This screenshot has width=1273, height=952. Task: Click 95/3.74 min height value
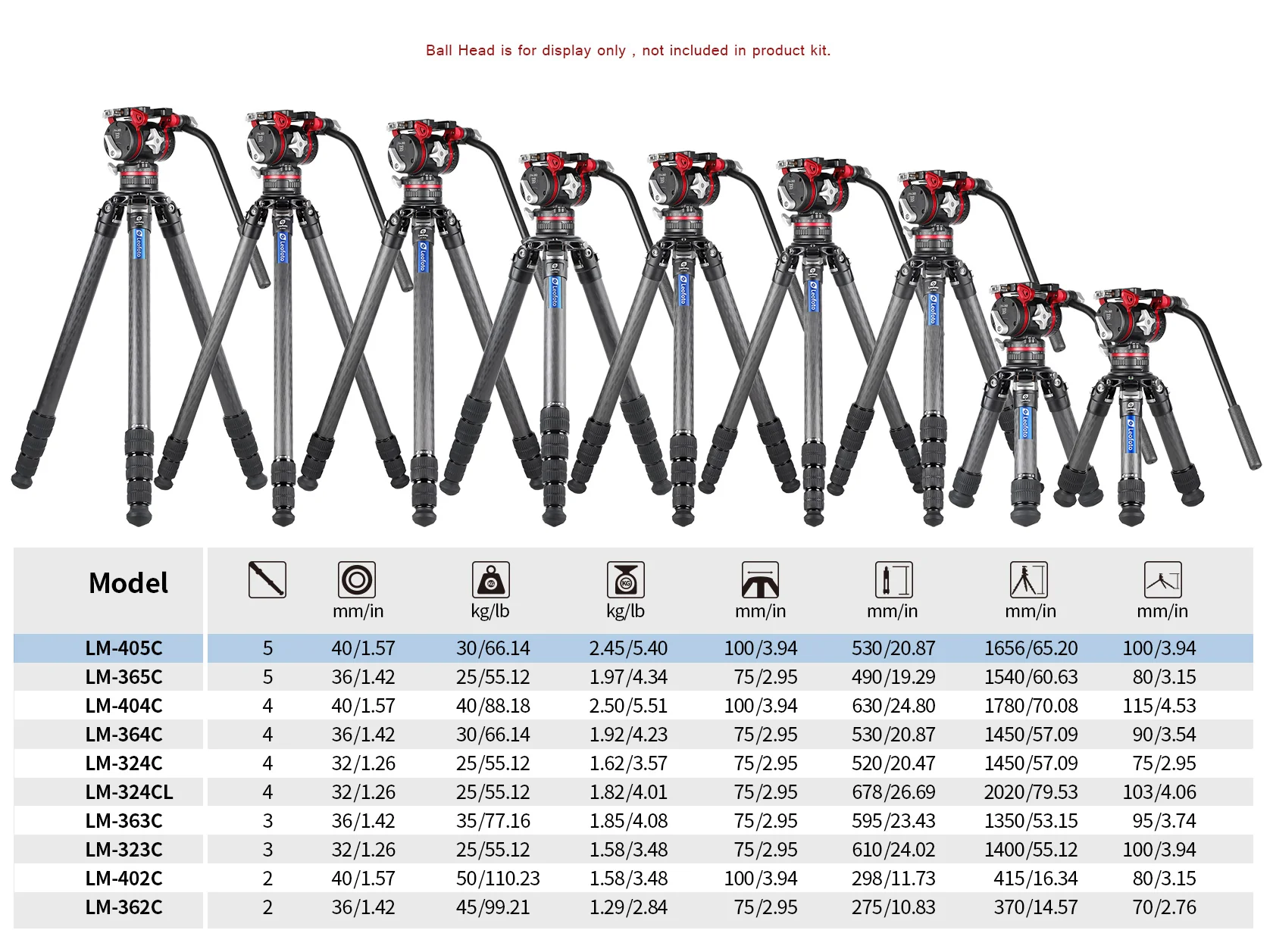(1165, 821)
